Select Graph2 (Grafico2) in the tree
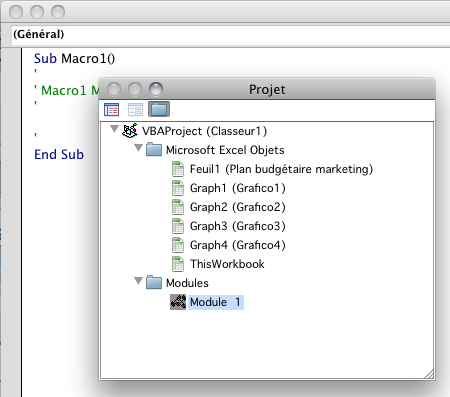Image resolution: width=450 pixels, height=397 pixels. 238,207
